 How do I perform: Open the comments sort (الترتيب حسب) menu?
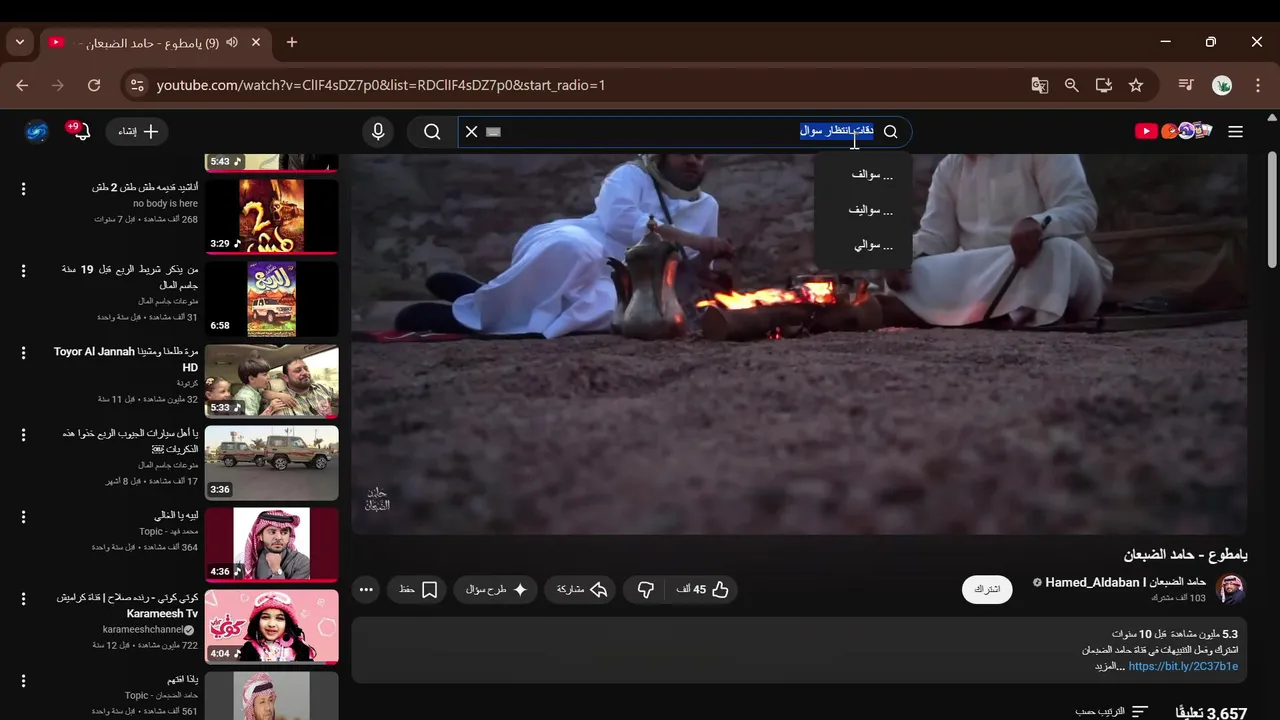click(1112, 712)
